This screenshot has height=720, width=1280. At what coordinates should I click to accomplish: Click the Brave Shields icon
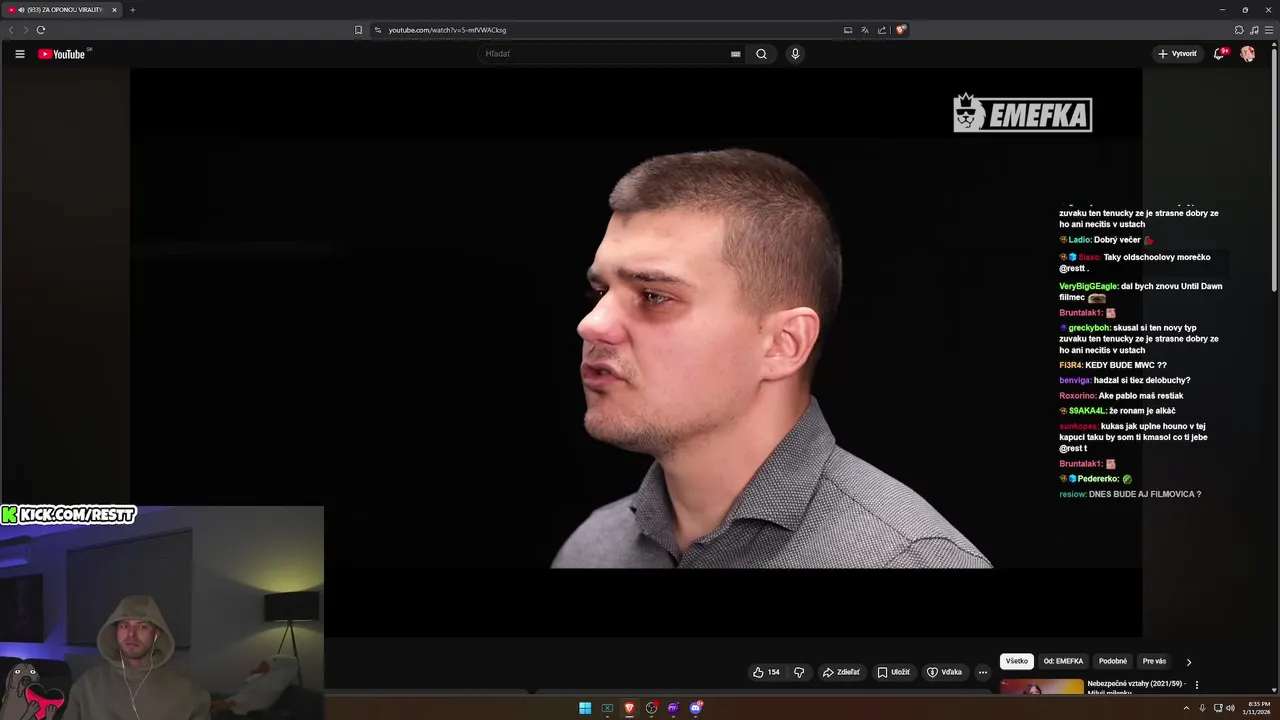pyautogui.click(x=901, y=30)
